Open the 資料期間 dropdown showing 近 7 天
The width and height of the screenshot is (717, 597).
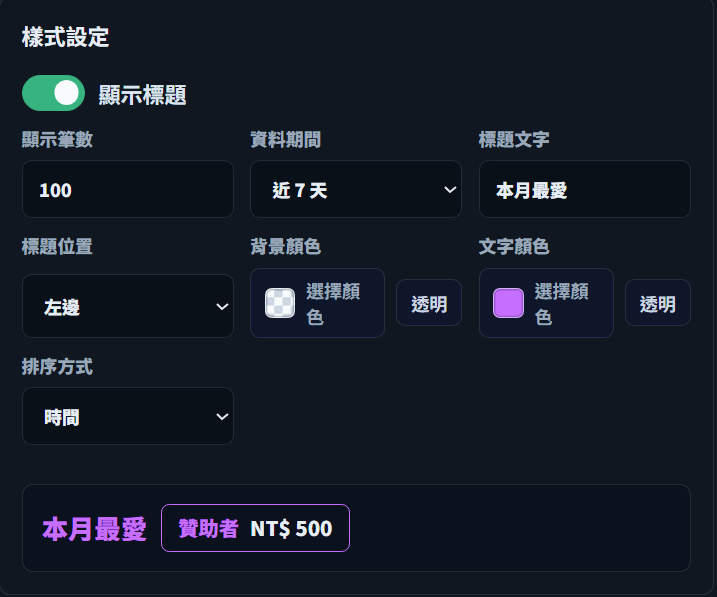coord(356,189)
